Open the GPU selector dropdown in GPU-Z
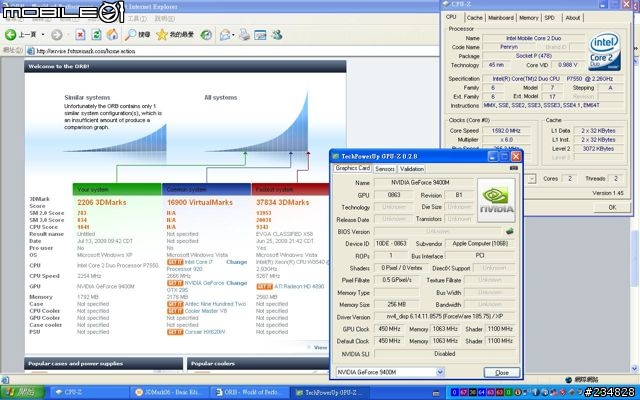 coord(440,372)
